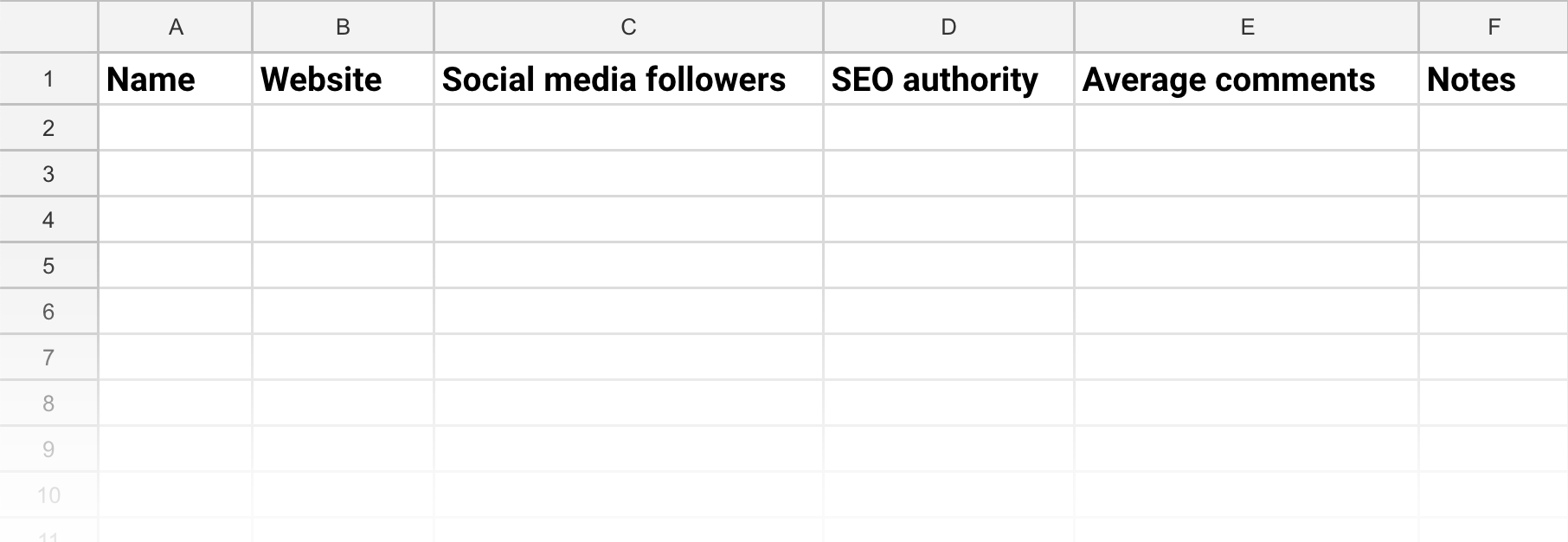Viewport: 1568px width, 542px height.
Task: Click the Name header cell
Action: (x=176, y=79)
